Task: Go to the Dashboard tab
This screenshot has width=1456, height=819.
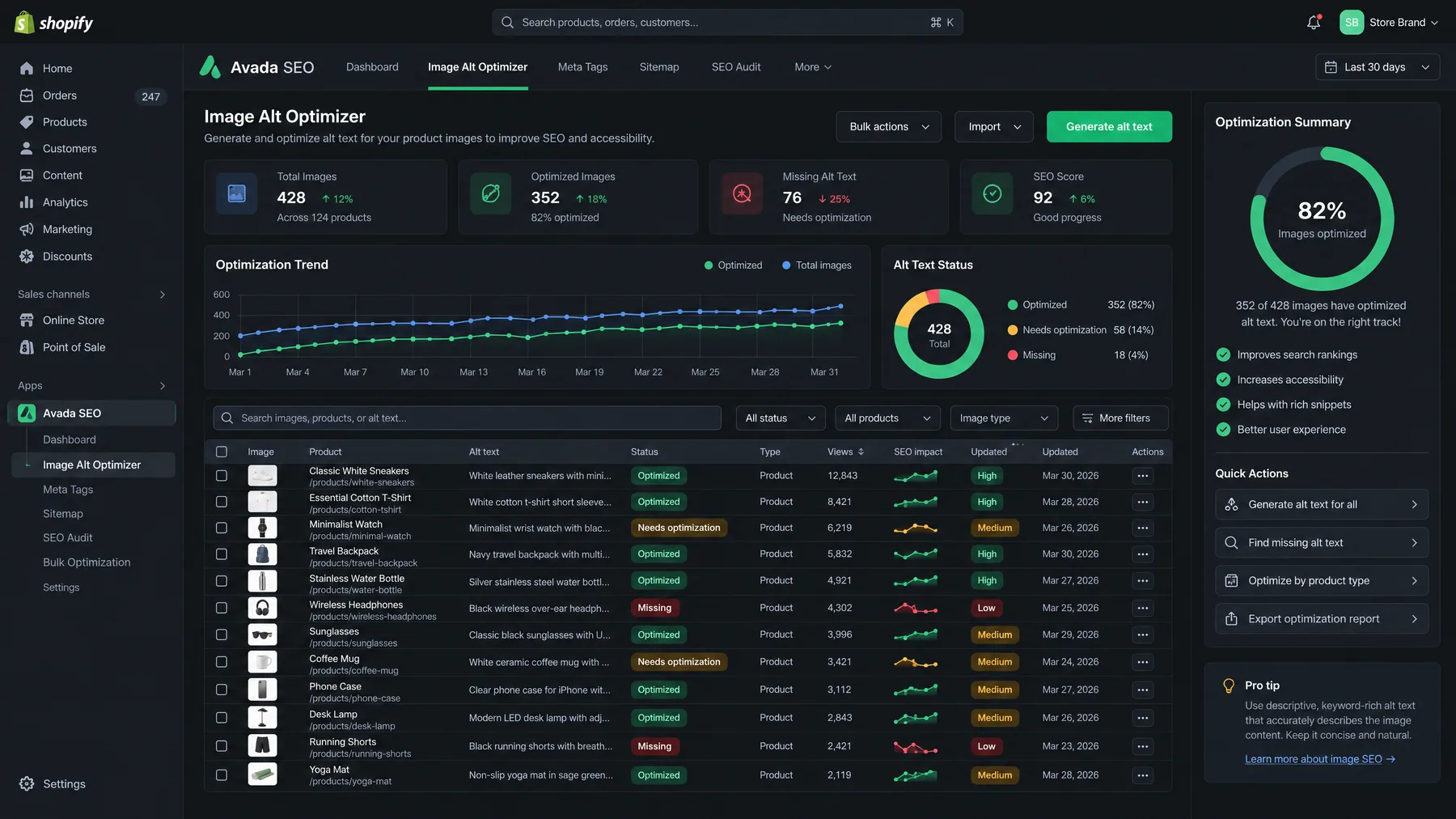Action: [372, 67]
